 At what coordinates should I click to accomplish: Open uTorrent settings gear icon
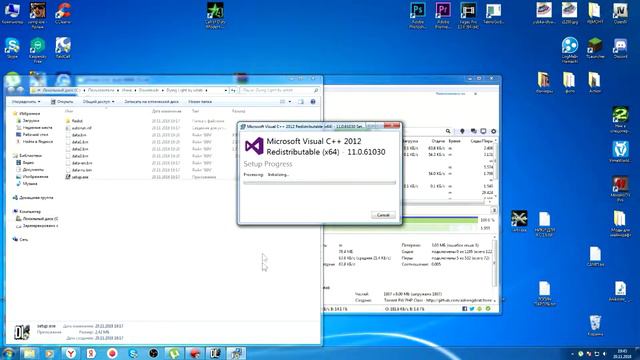pyautogui.click(x=493, y=131)
